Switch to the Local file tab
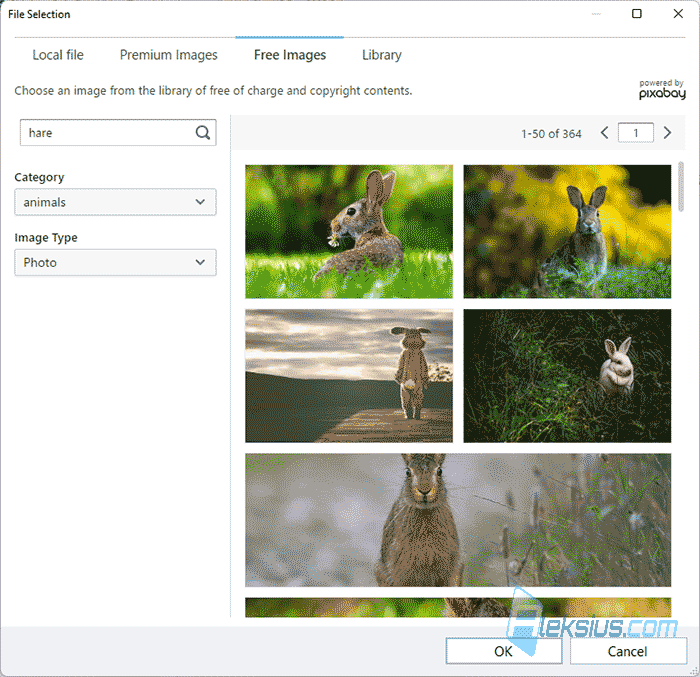Image resolution: width=700 pixels, height=677 pixels. 58,55
